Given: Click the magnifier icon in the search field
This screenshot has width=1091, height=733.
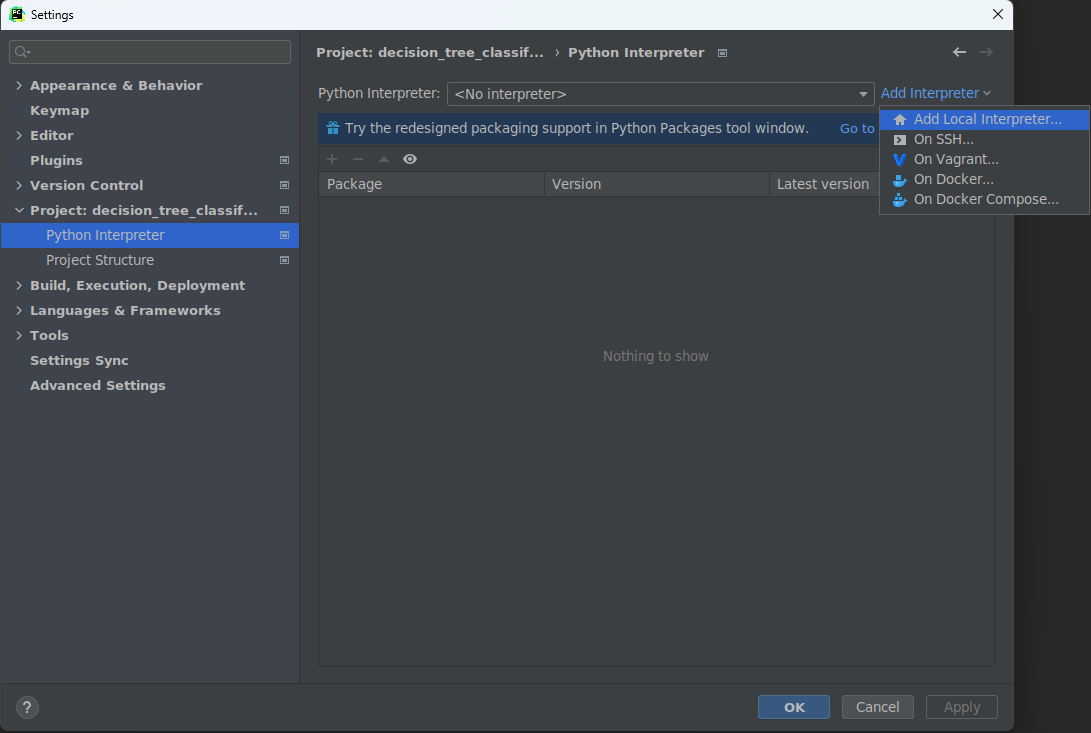Looking at the screenshot, I should [x=22, y=50].
